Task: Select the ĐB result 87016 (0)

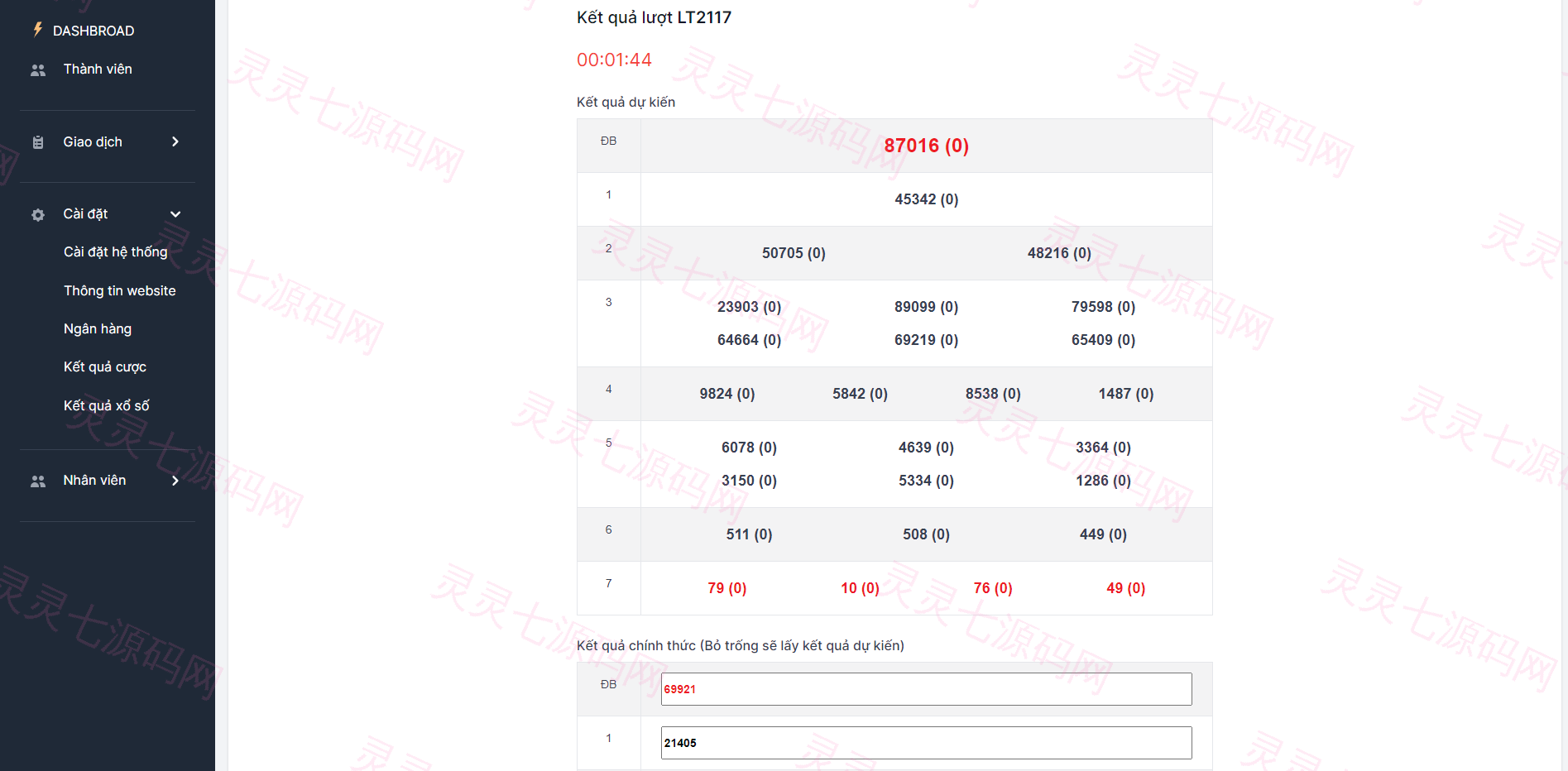Action: coord(926,146)
